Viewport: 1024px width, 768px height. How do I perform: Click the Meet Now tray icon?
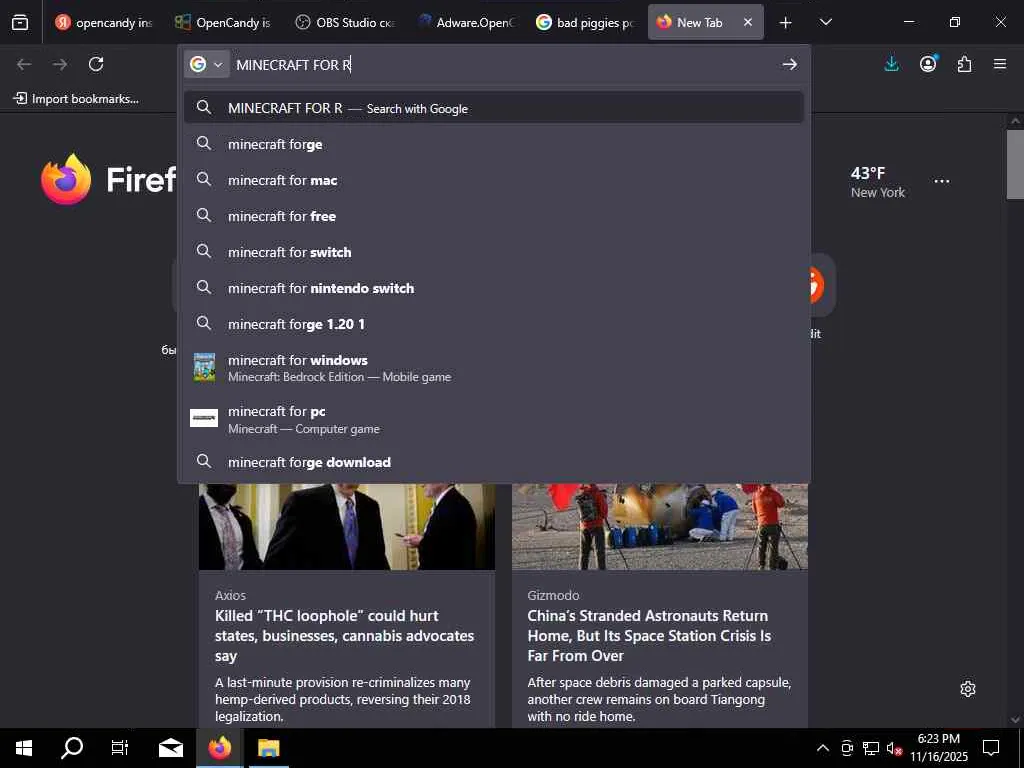(x=847, y=748)
